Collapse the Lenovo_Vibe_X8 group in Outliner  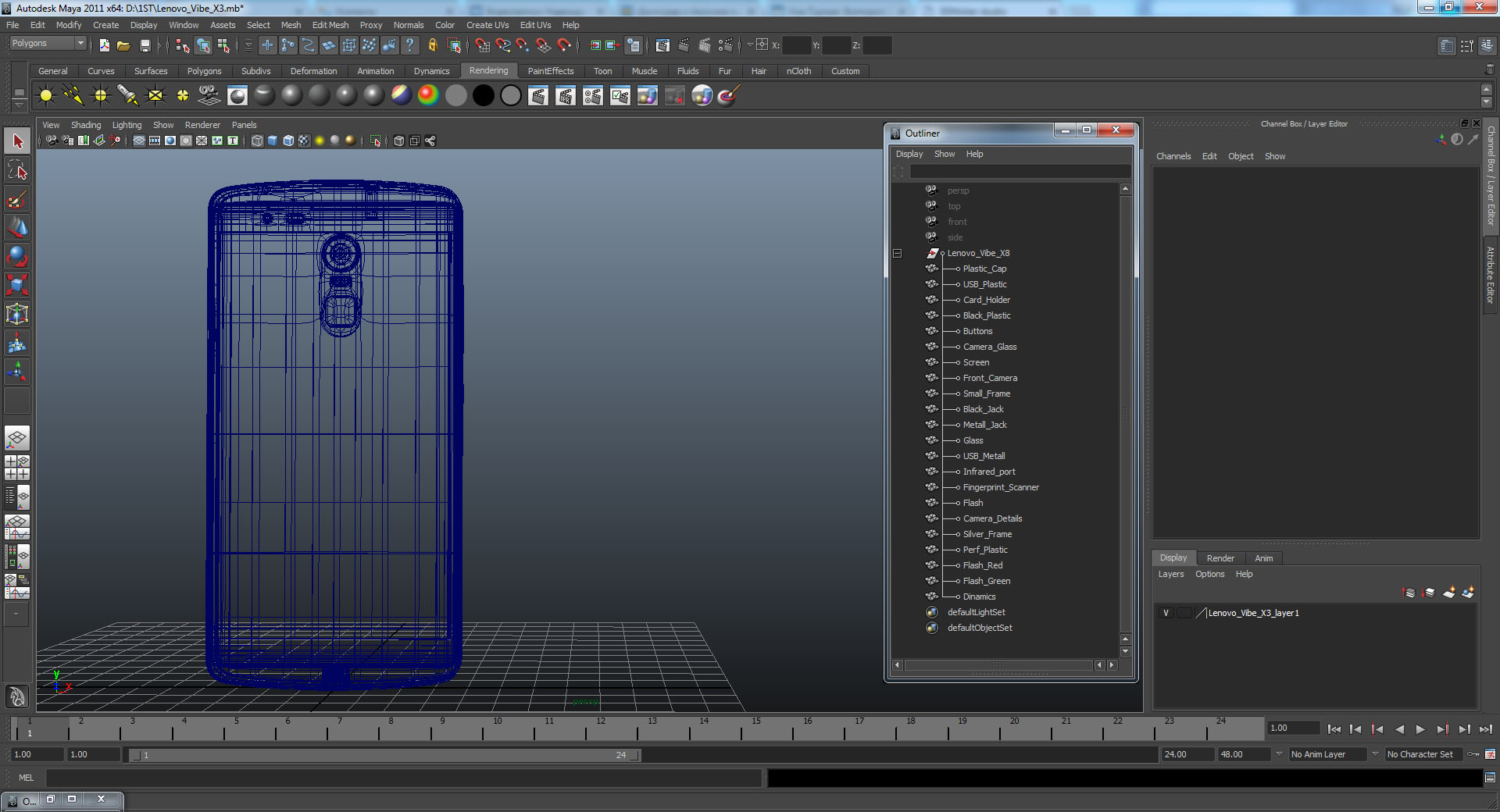pyautogui.click(x=897, y=253)
